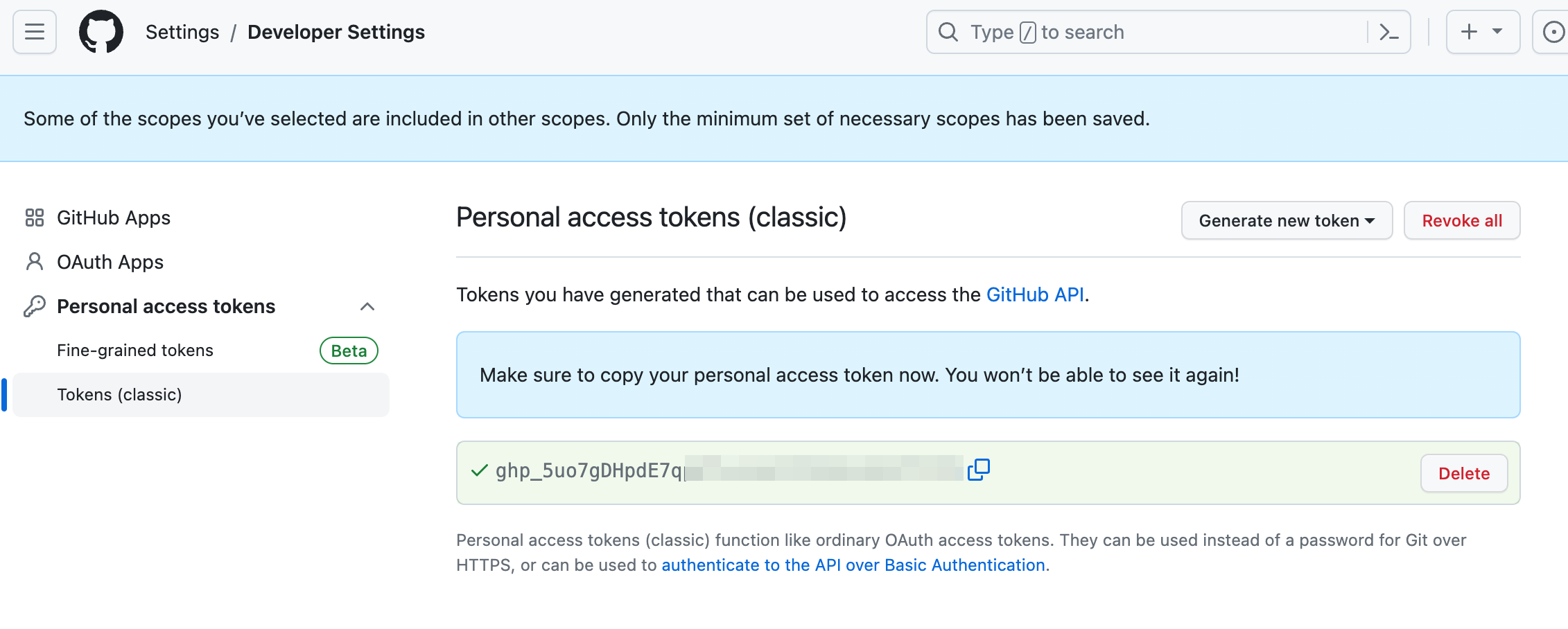Screen dimensions: 1568x629
Task: Click the GitHub Apps grid icon
Action: tap(34, 218)
